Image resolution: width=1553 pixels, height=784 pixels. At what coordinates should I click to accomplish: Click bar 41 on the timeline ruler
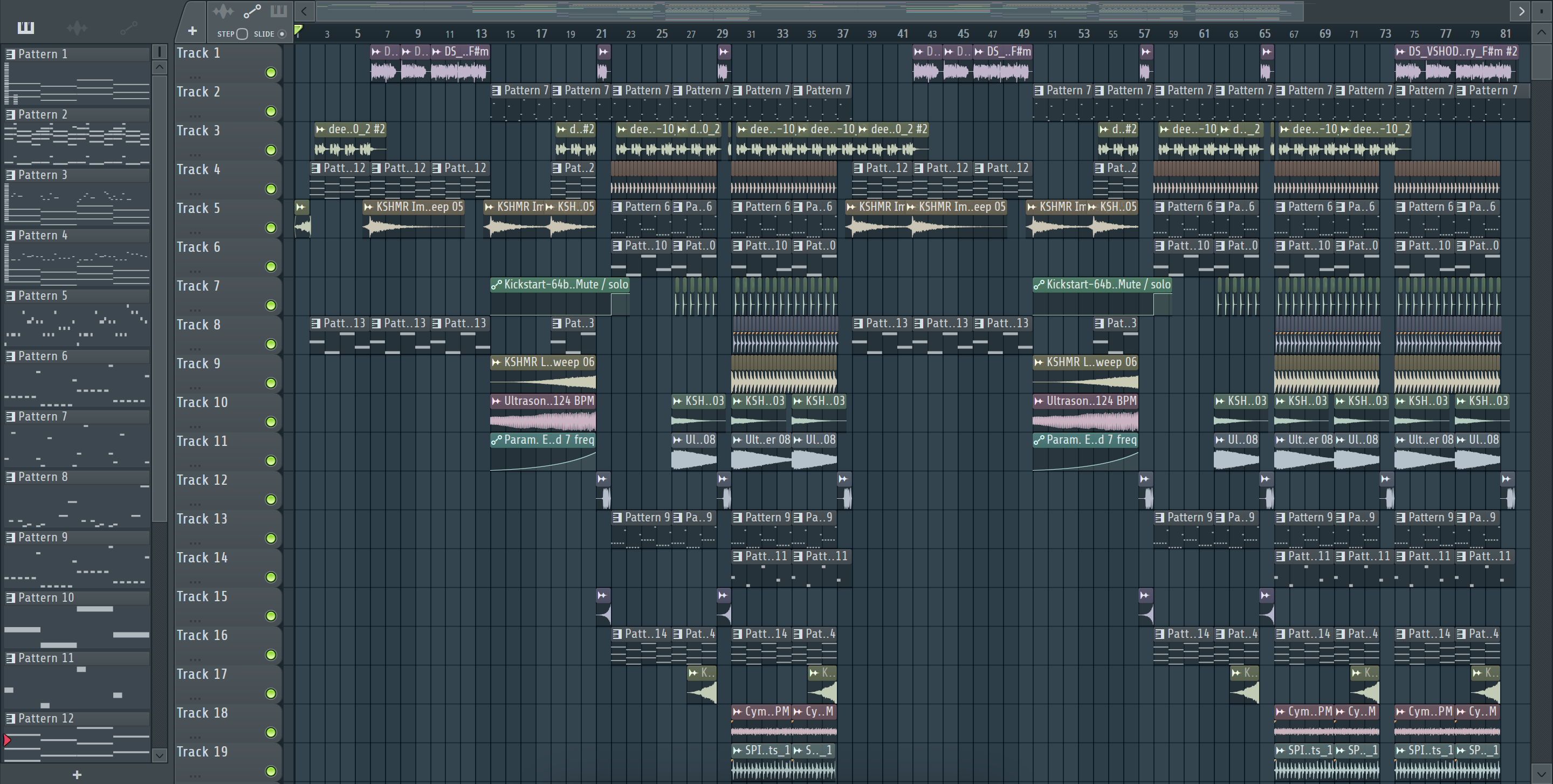tap(903, 34)
